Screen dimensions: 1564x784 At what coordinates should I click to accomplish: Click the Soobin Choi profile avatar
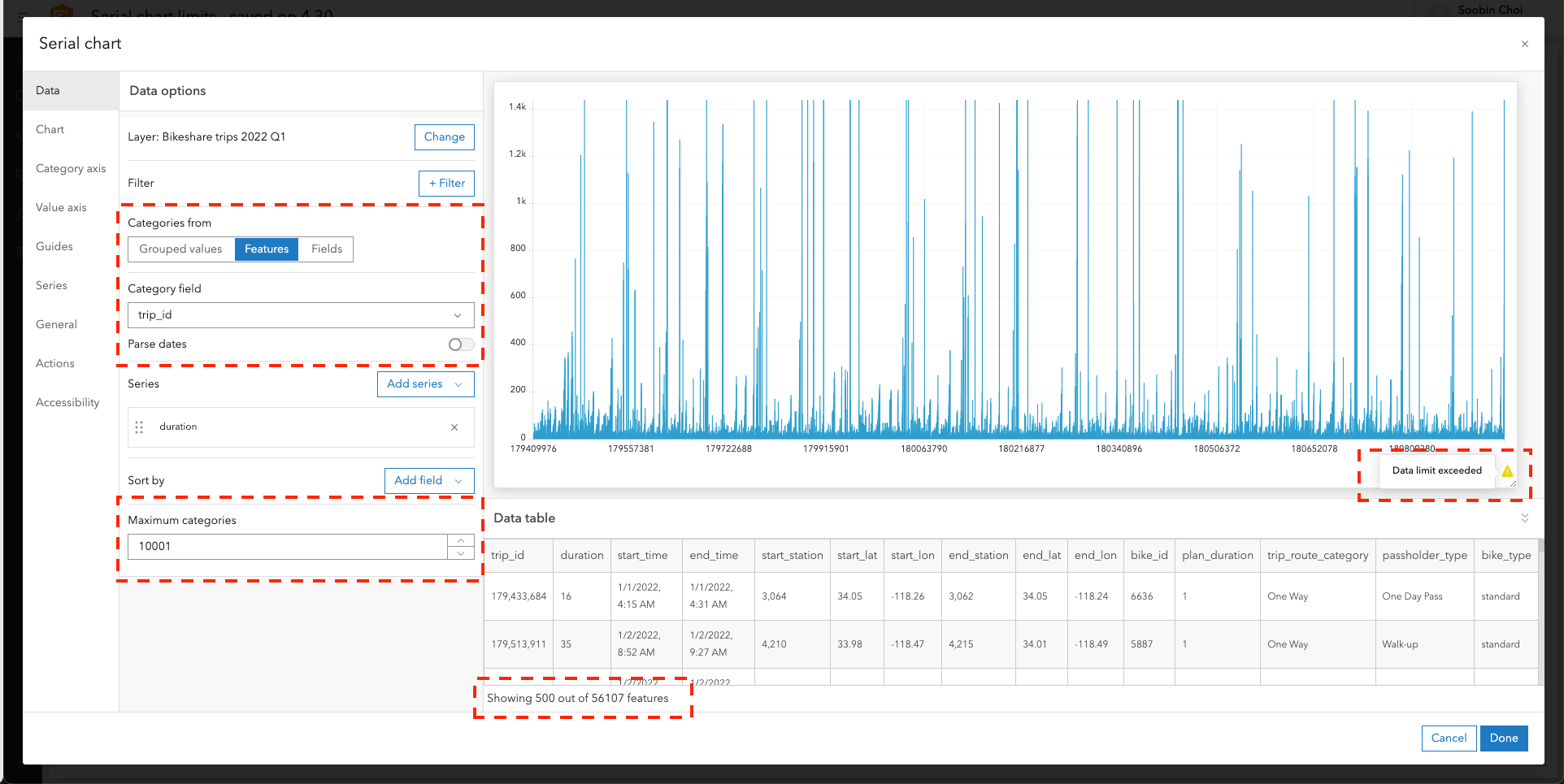tap(1436, 10)
